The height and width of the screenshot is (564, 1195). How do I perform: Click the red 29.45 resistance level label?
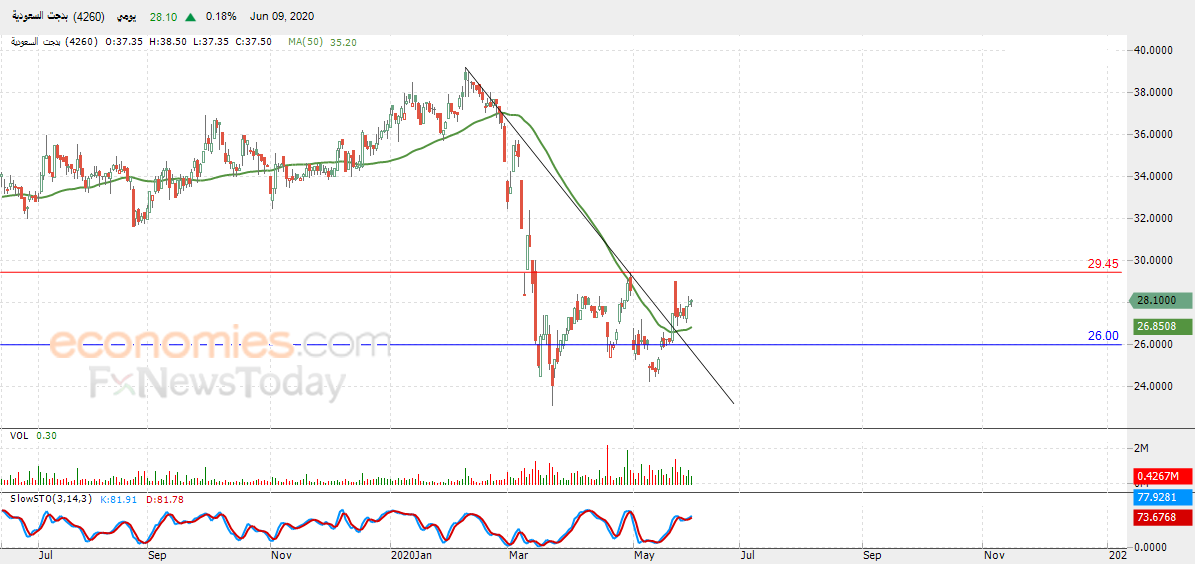pyautogui.click(x=1103, y=264)
